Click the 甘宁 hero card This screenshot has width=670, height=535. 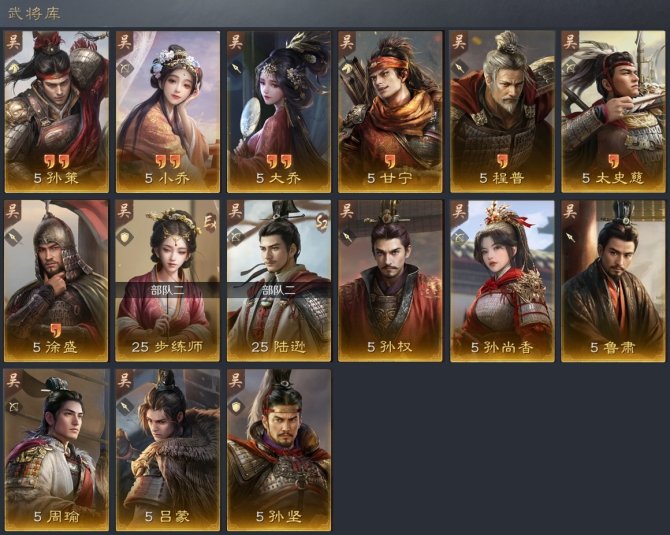point(391,112)
